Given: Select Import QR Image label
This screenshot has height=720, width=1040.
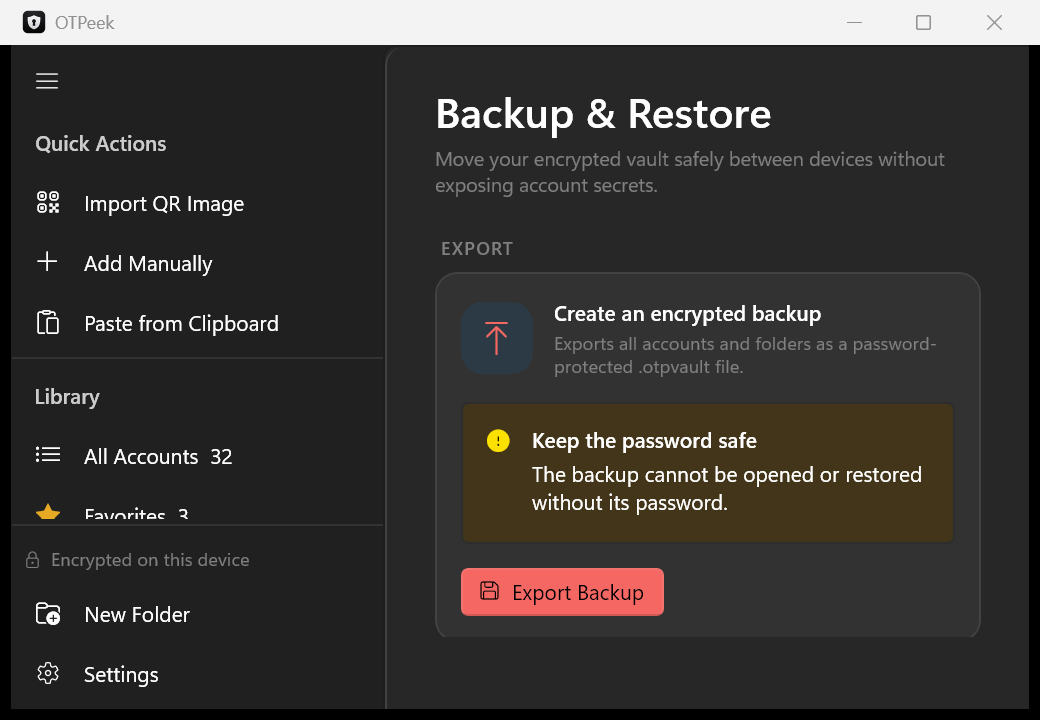Looking at the screenshot, I should pyautogui.click(x=164, y=204).
